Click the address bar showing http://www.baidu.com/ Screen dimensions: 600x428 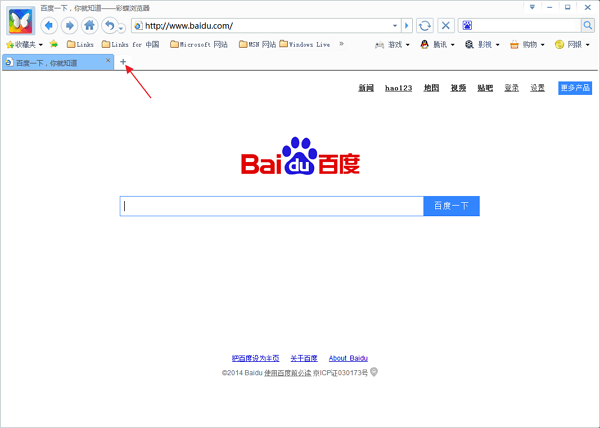[x=264, y=26]
